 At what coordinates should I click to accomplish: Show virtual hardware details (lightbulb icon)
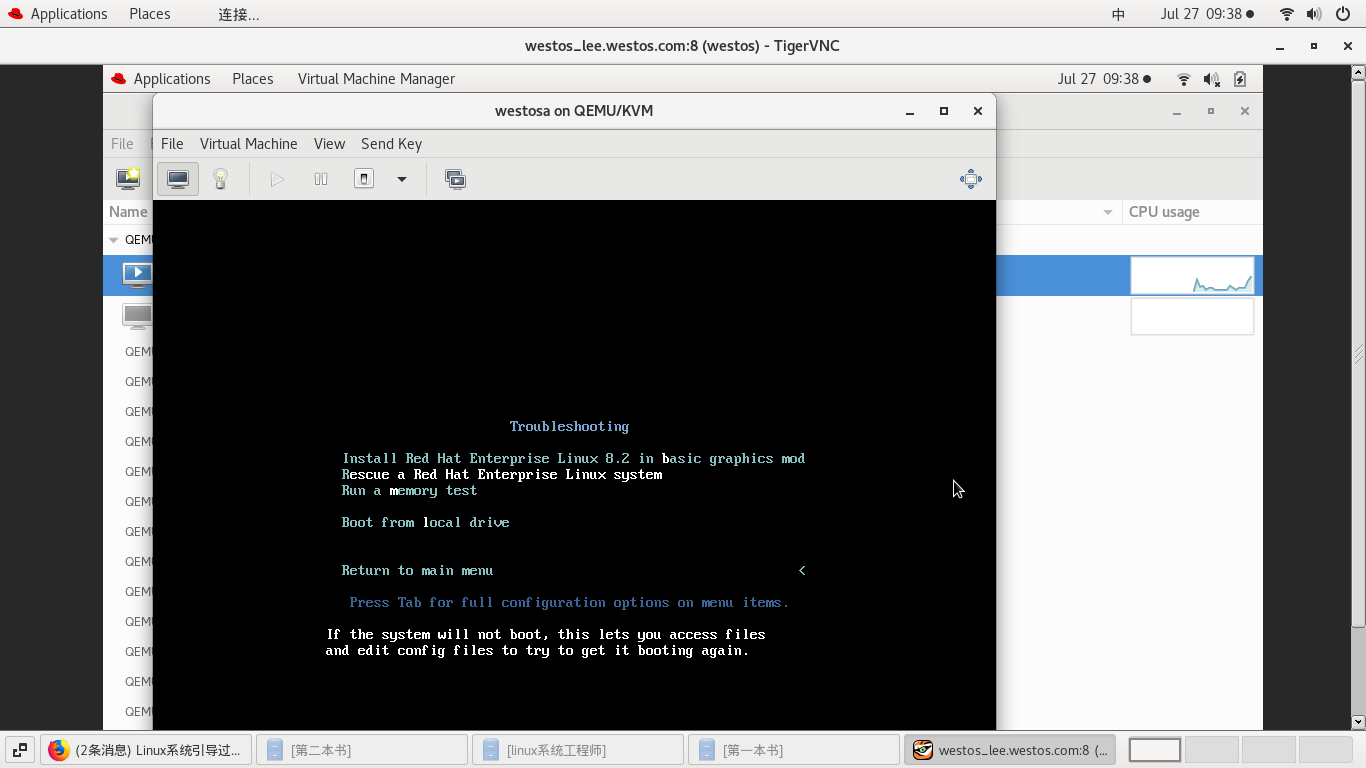pyautogui.click(x=221, y=179)
